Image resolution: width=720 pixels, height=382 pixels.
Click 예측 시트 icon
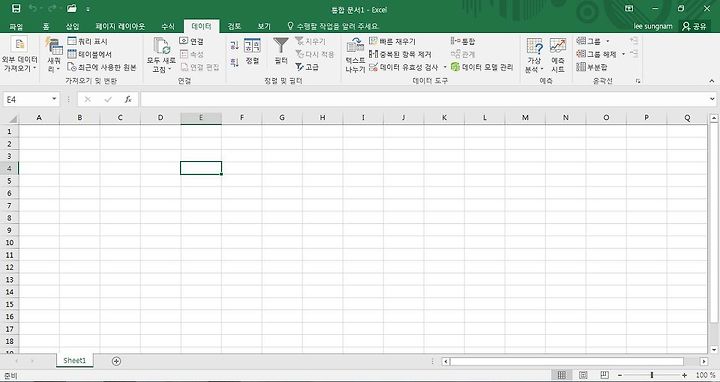pos(557,55)
